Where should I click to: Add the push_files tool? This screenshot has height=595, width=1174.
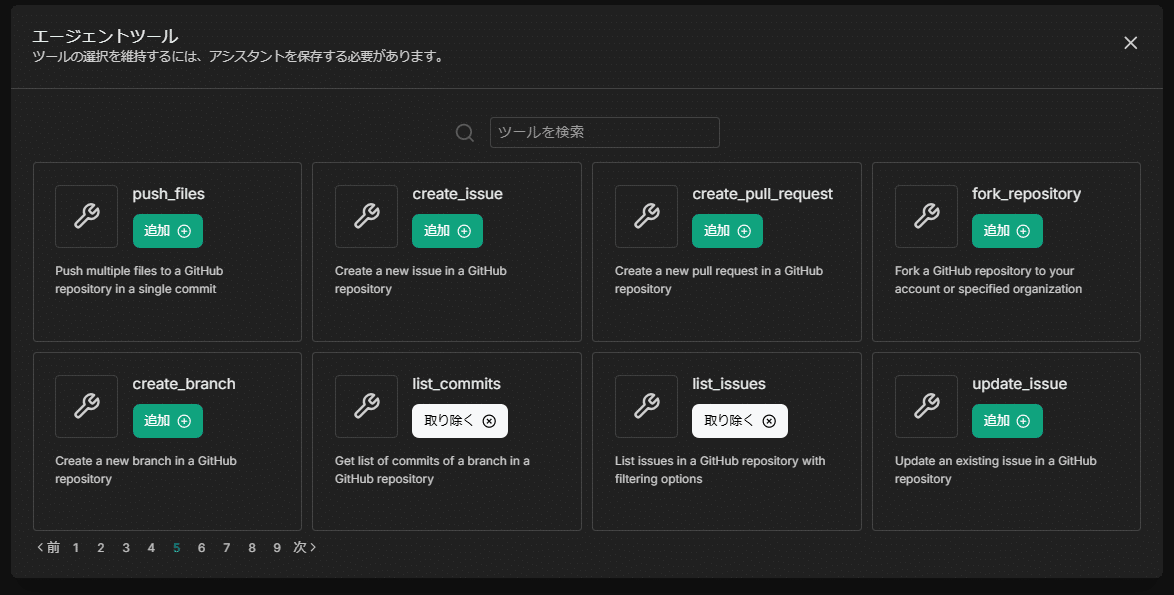[x=167, y=230]
